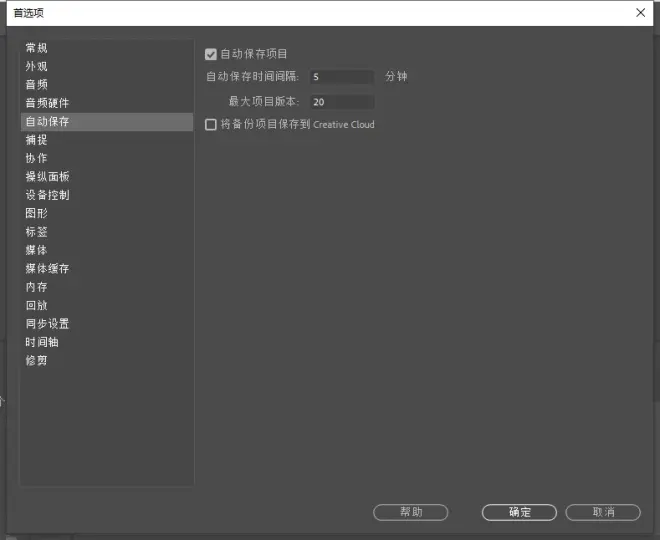Enable 将备份项目保存到 Creative Cloud checkbox
Image resolution: width=660 pixels, height=540 pixels.
point(210,125)
